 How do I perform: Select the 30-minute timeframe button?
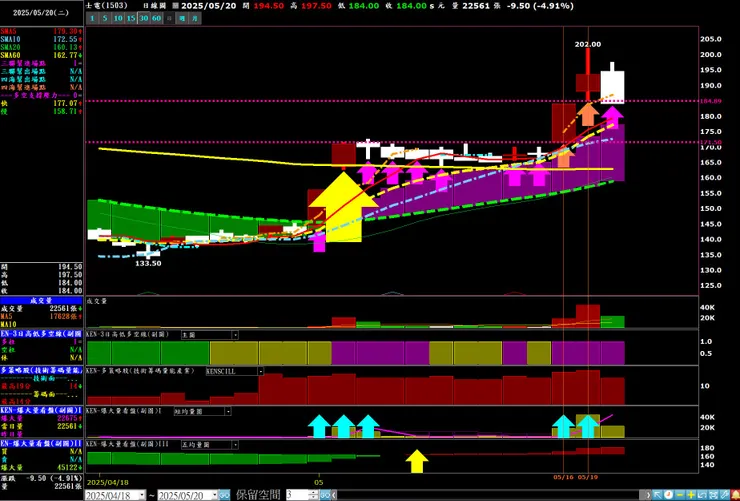143,18
